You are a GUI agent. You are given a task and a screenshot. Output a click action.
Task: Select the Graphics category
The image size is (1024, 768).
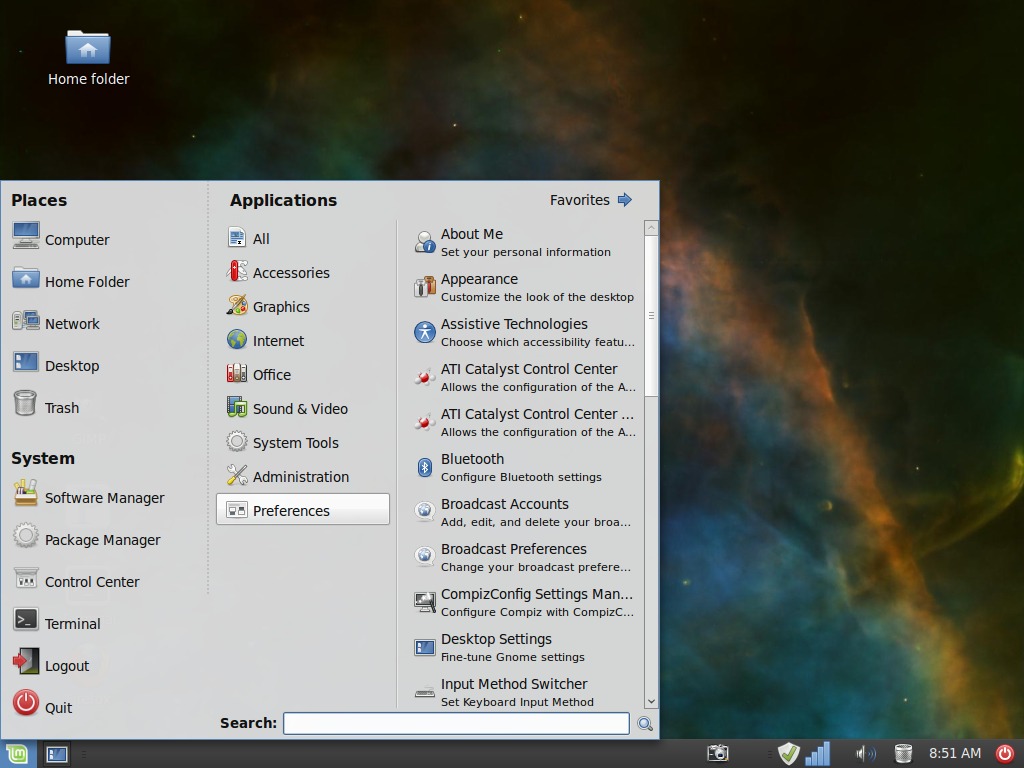(302, 306)
